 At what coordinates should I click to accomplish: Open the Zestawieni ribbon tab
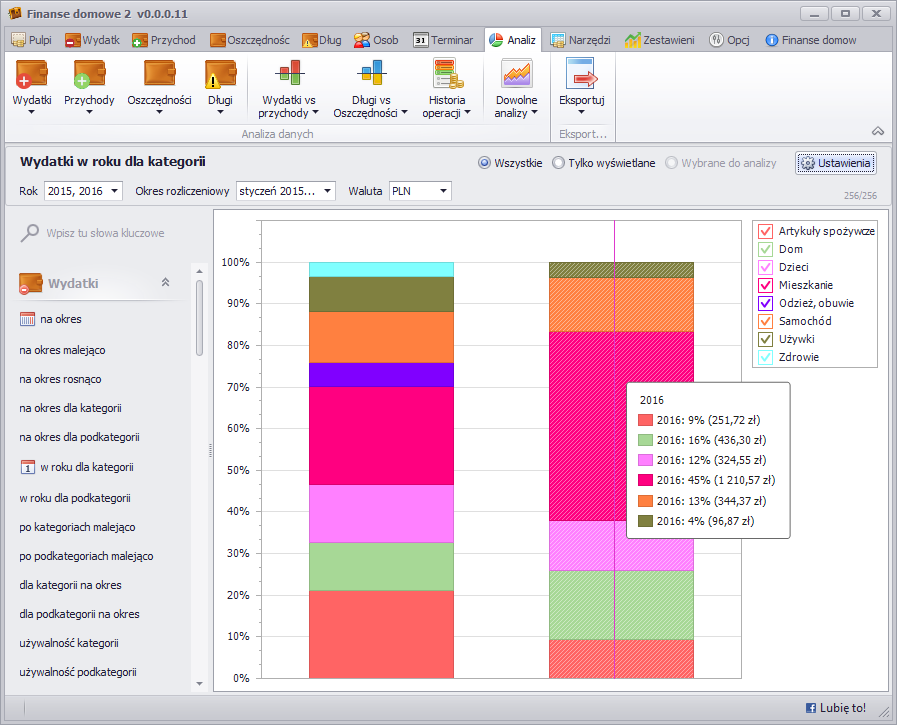[660, 40]
